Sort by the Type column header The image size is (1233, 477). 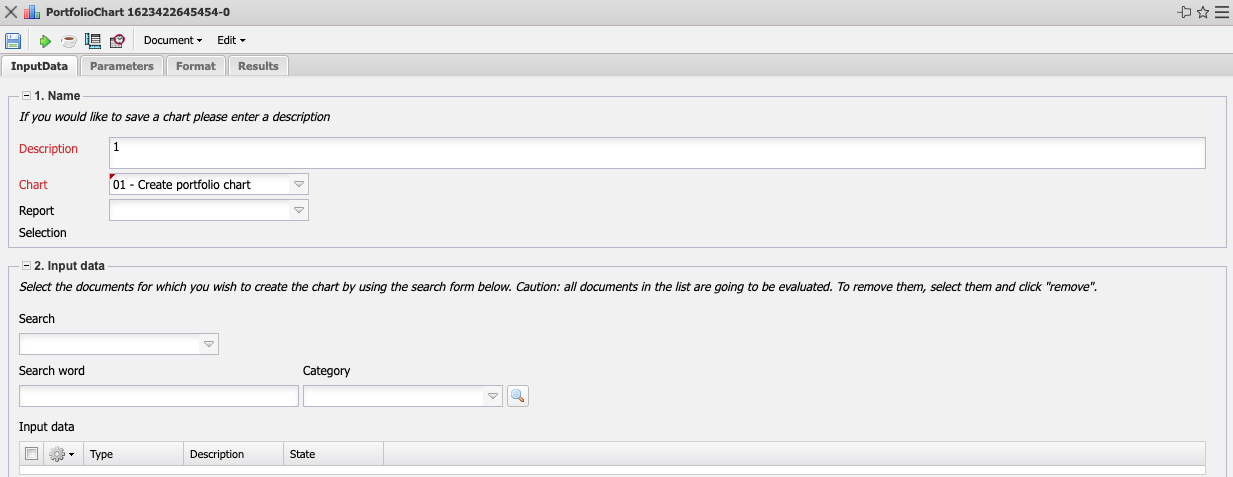[134, 454]
